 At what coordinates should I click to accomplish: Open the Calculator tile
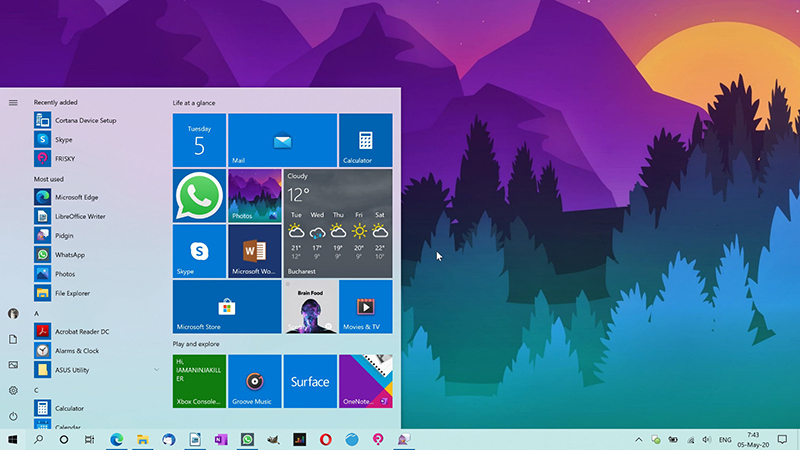coord(365,140)
